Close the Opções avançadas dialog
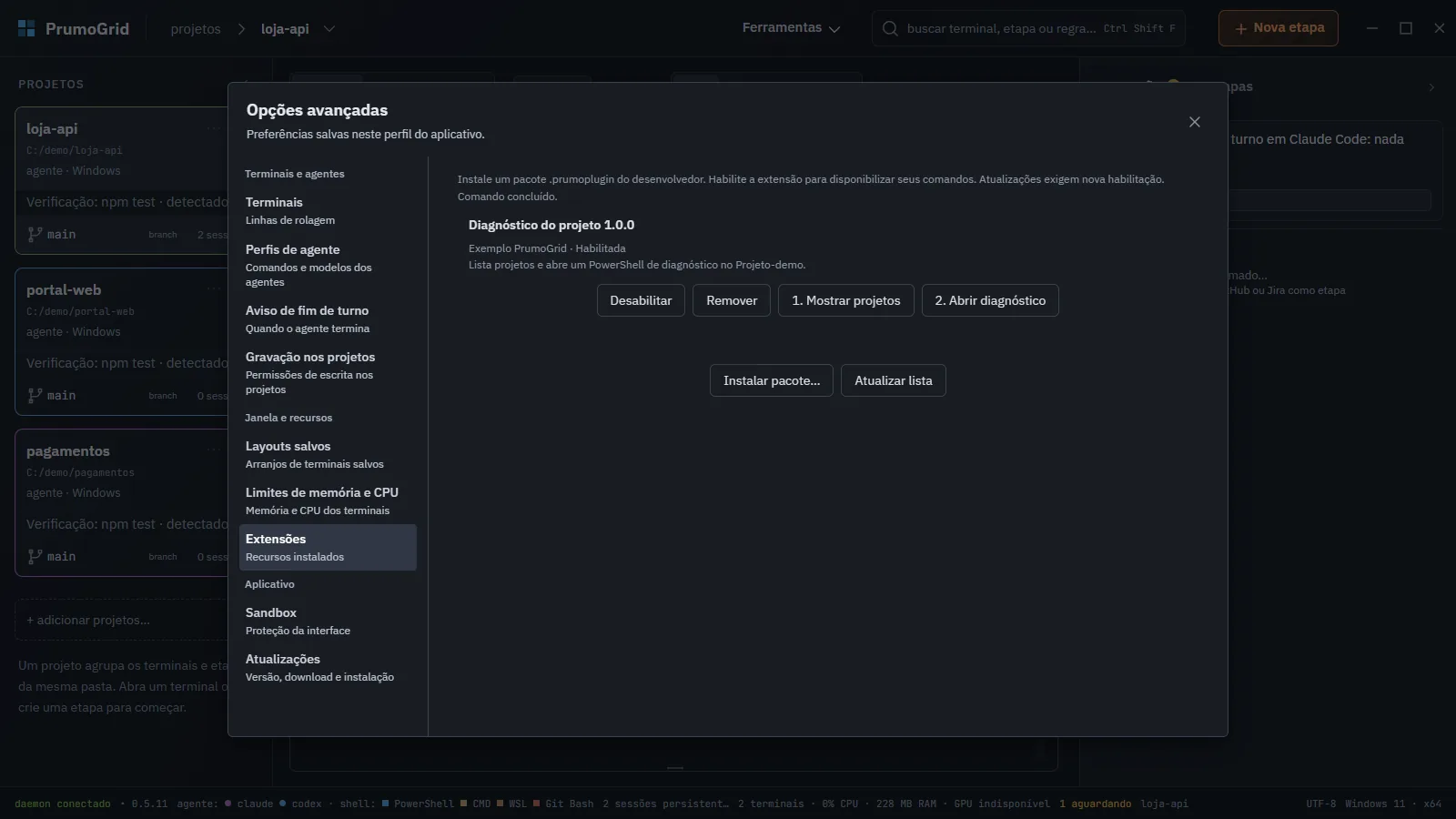Screen dimensions: 1456x819 [x=1195, y=122]
